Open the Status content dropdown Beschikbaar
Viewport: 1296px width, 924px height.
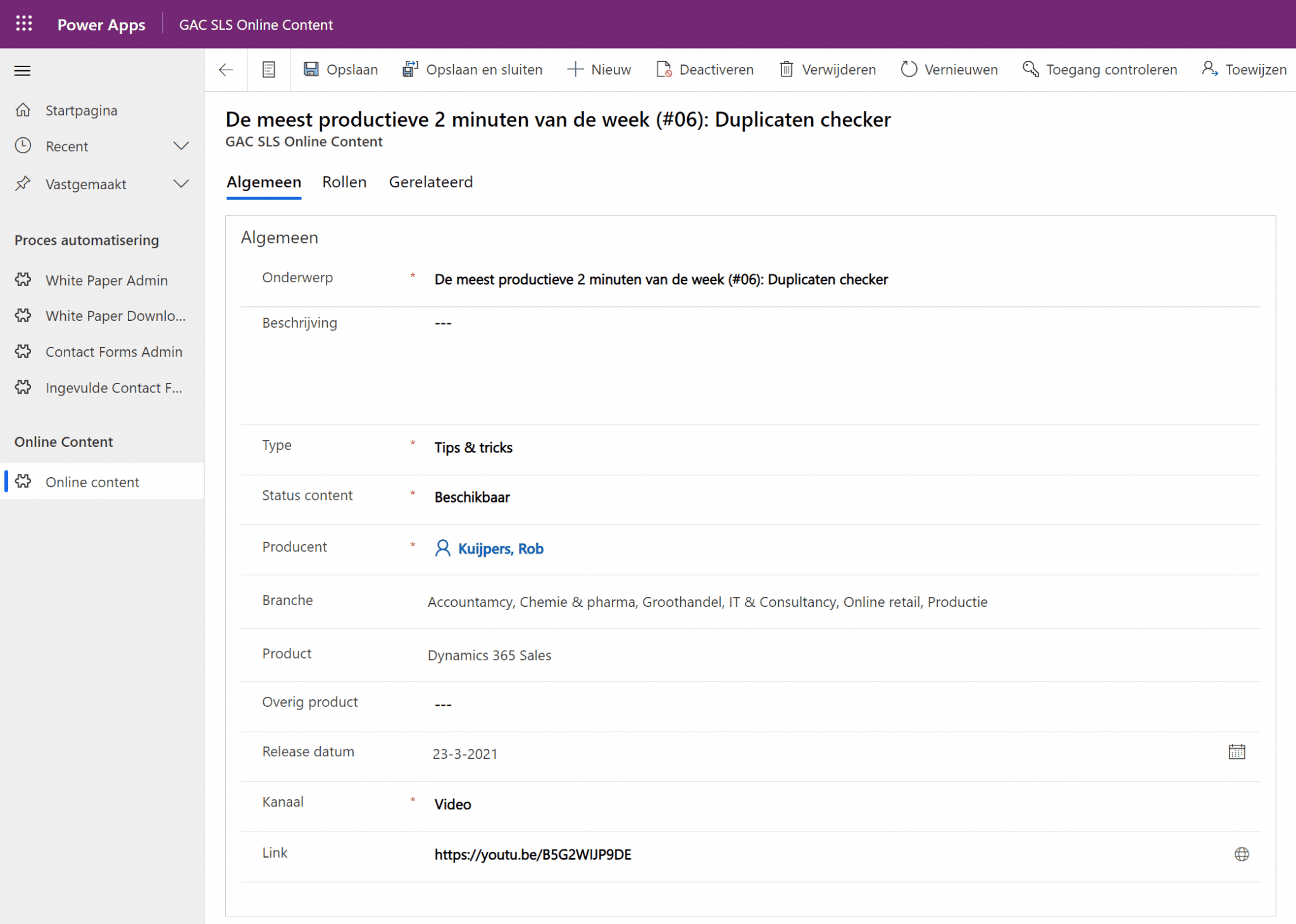point(842,497)
